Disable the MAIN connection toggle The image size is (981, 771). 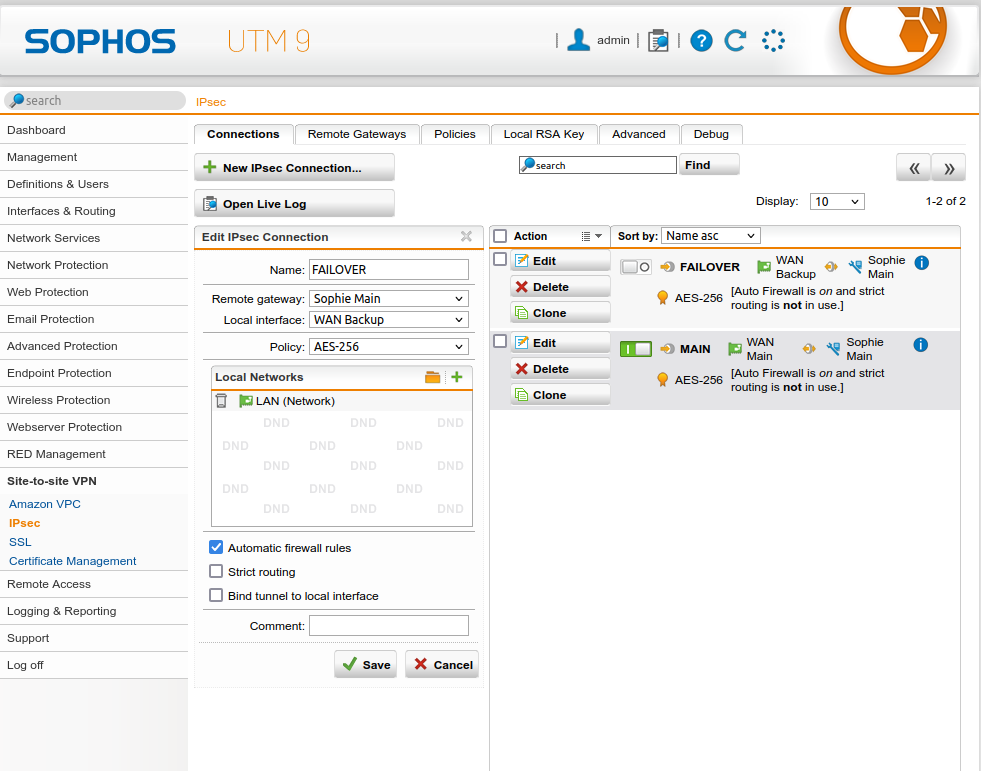[x=636, y=349]
